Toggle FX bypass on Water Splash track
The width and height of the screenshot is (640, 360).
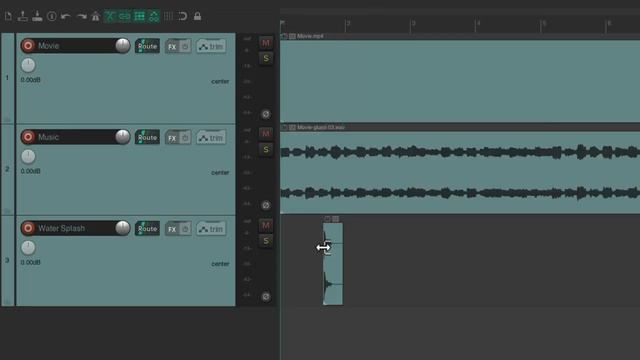(185, 229)
